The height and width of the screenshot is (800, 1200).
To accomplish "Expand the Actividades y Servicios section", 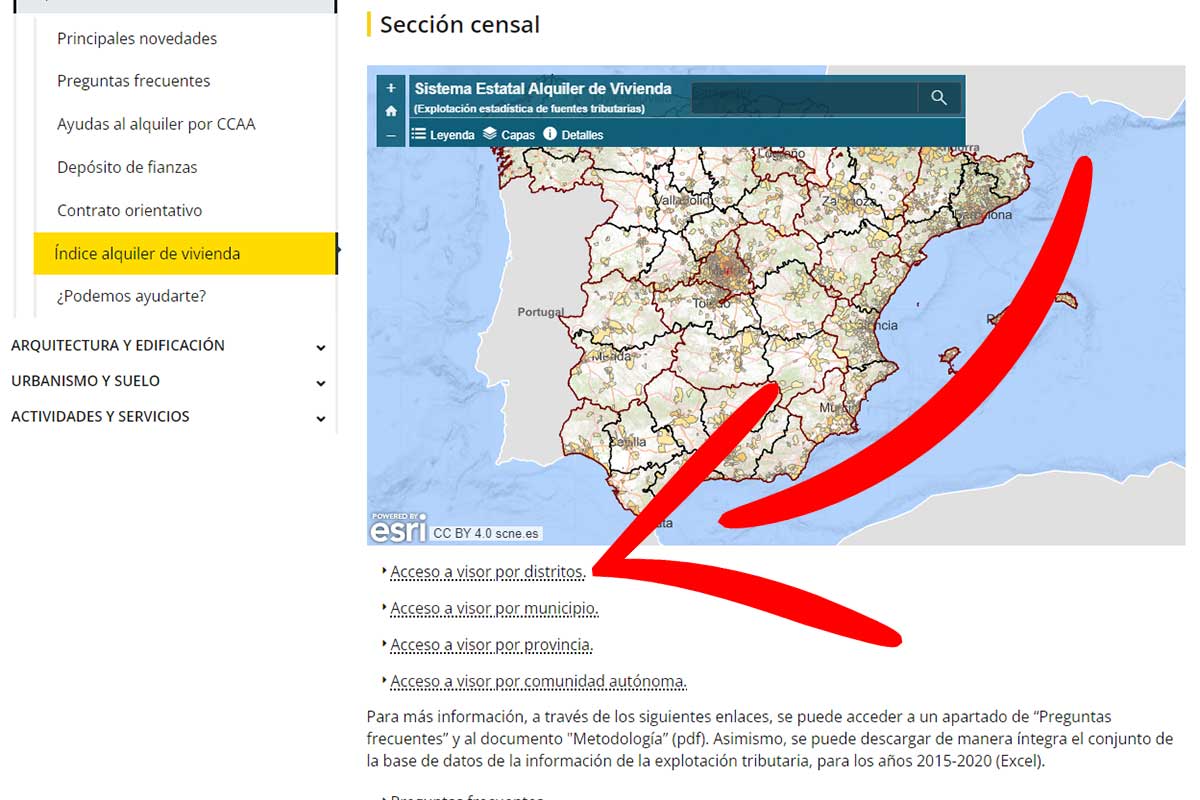I will click(320, 418).
